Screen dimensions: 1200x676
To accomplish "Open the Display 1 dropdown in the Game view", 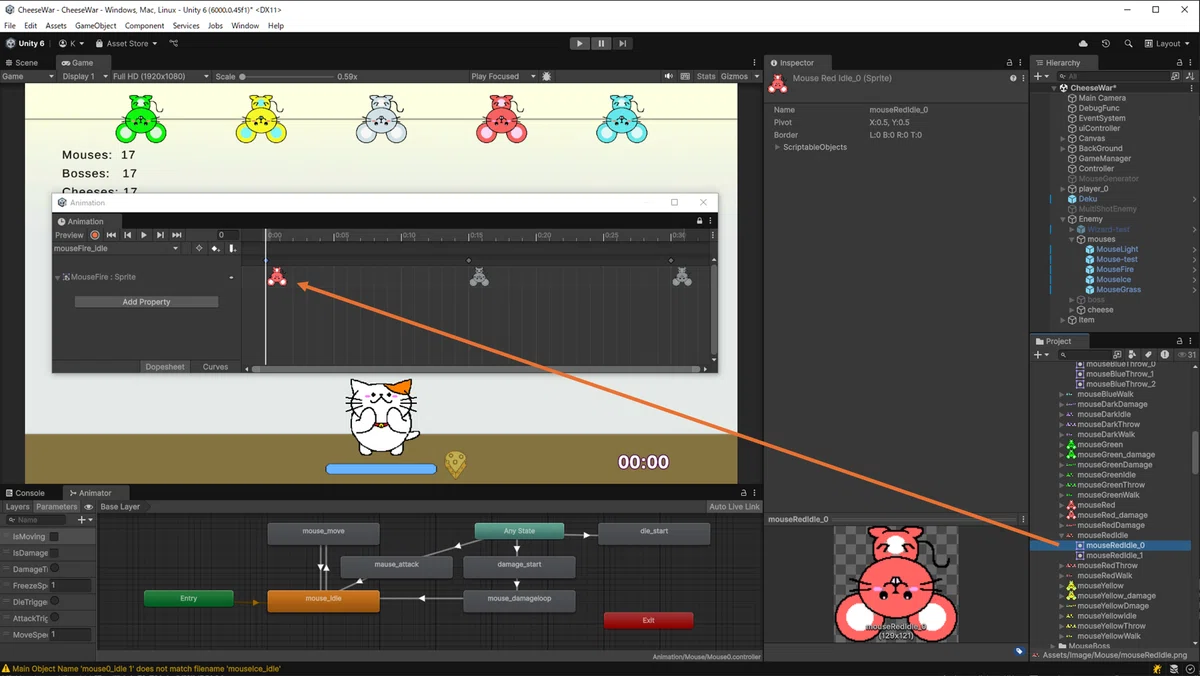I will pyautogui.click(x=85, y=76).
